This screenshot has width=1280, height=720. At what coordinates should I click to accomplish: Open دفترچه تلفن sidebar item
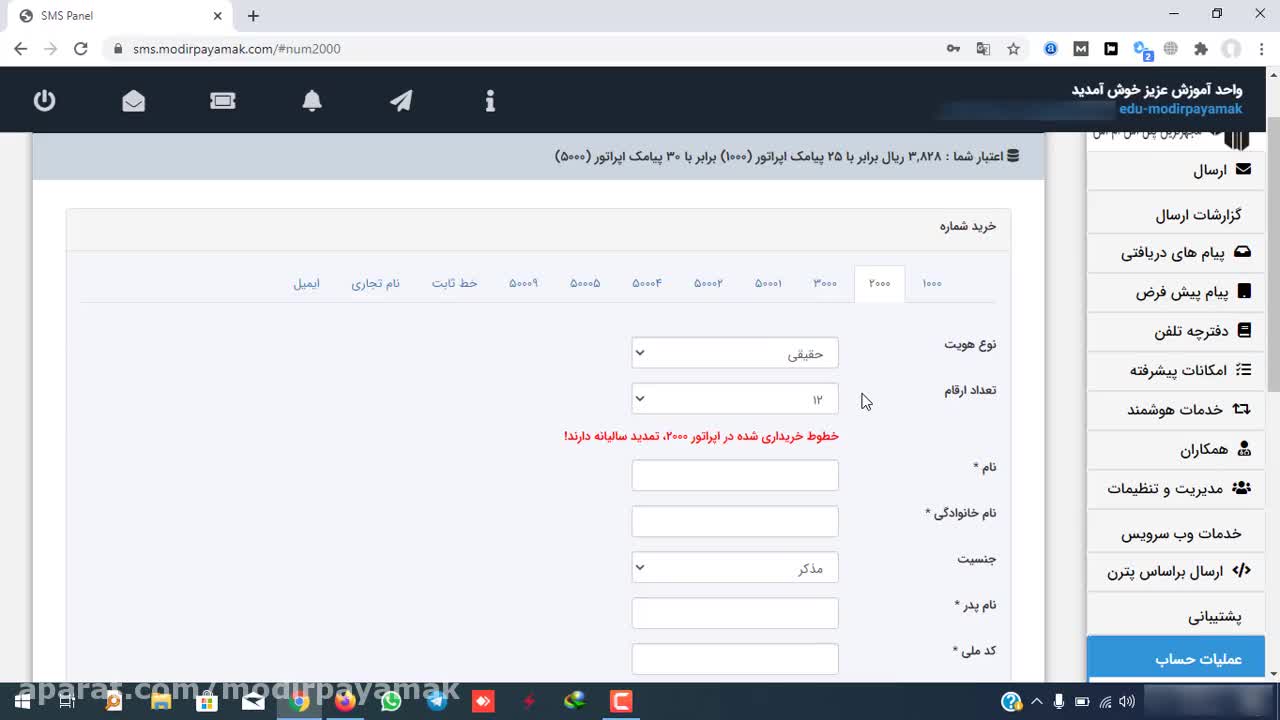coord(1190,331)
